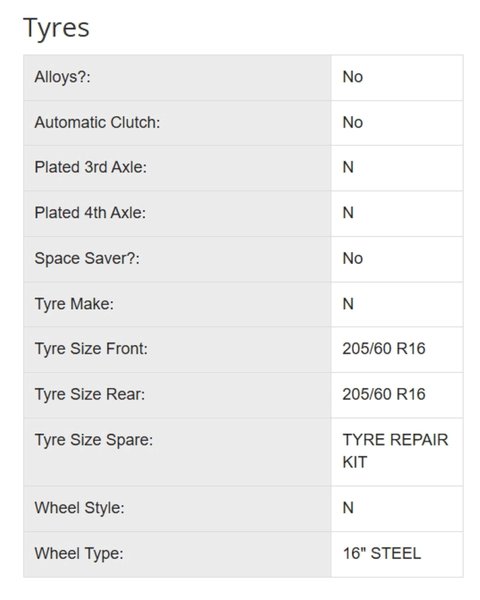
Task: Select the Plated 4th Axle label
Action: pyautogui.click(x=90, y=213)
